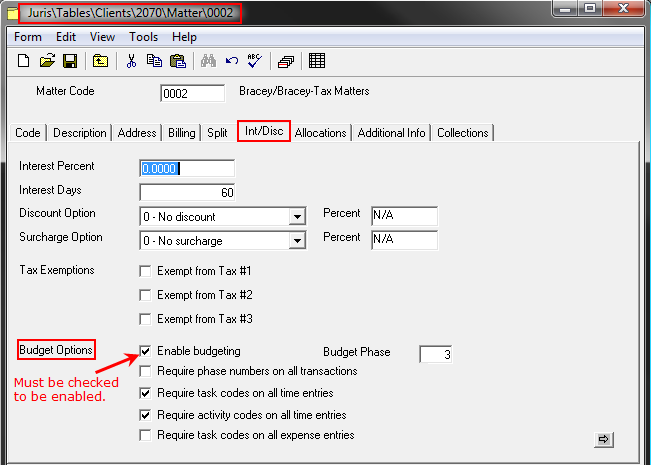Click the Copy toolbar icon

(154, 61)
